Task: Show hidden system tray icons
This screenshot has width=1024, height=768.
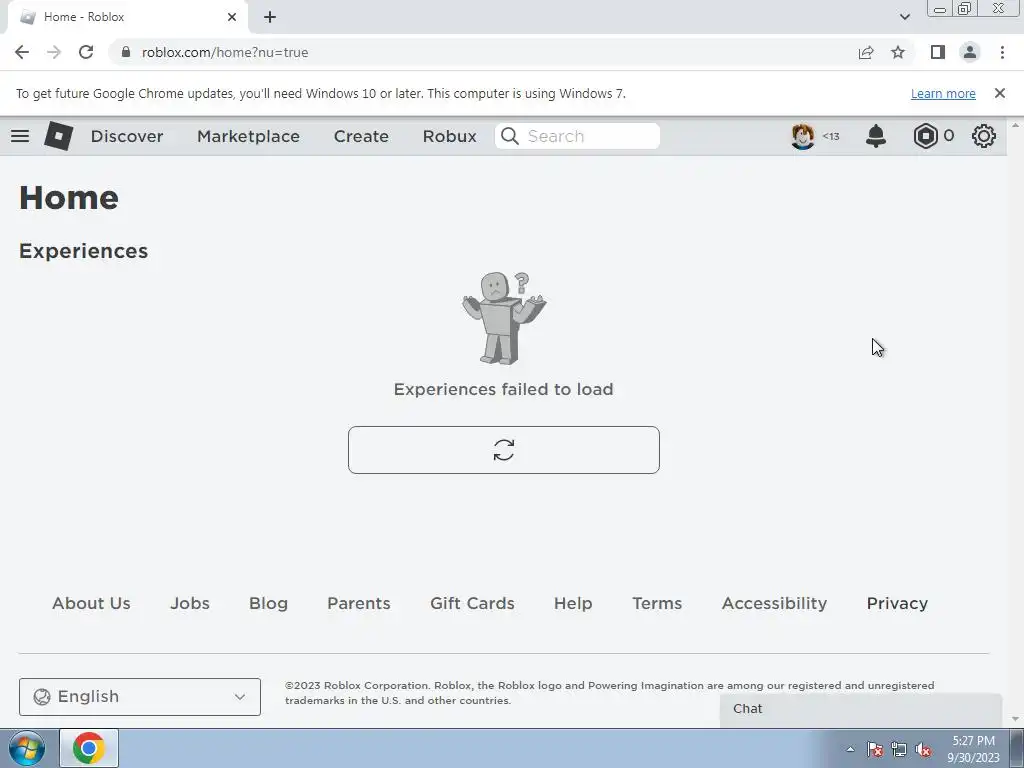Action: pos(850,749)
